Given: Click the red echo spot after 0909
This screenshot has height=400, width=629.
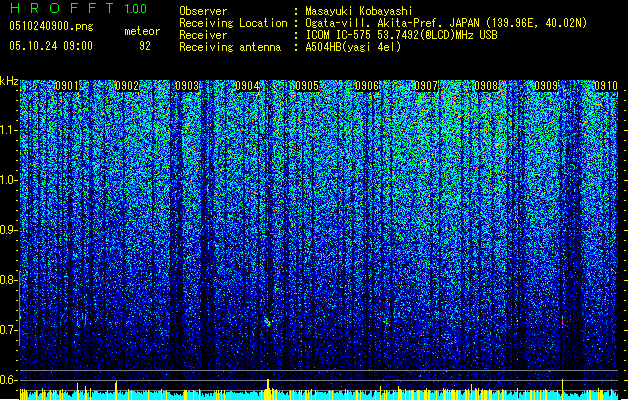Looking at the screenshot, I should 562,320.
